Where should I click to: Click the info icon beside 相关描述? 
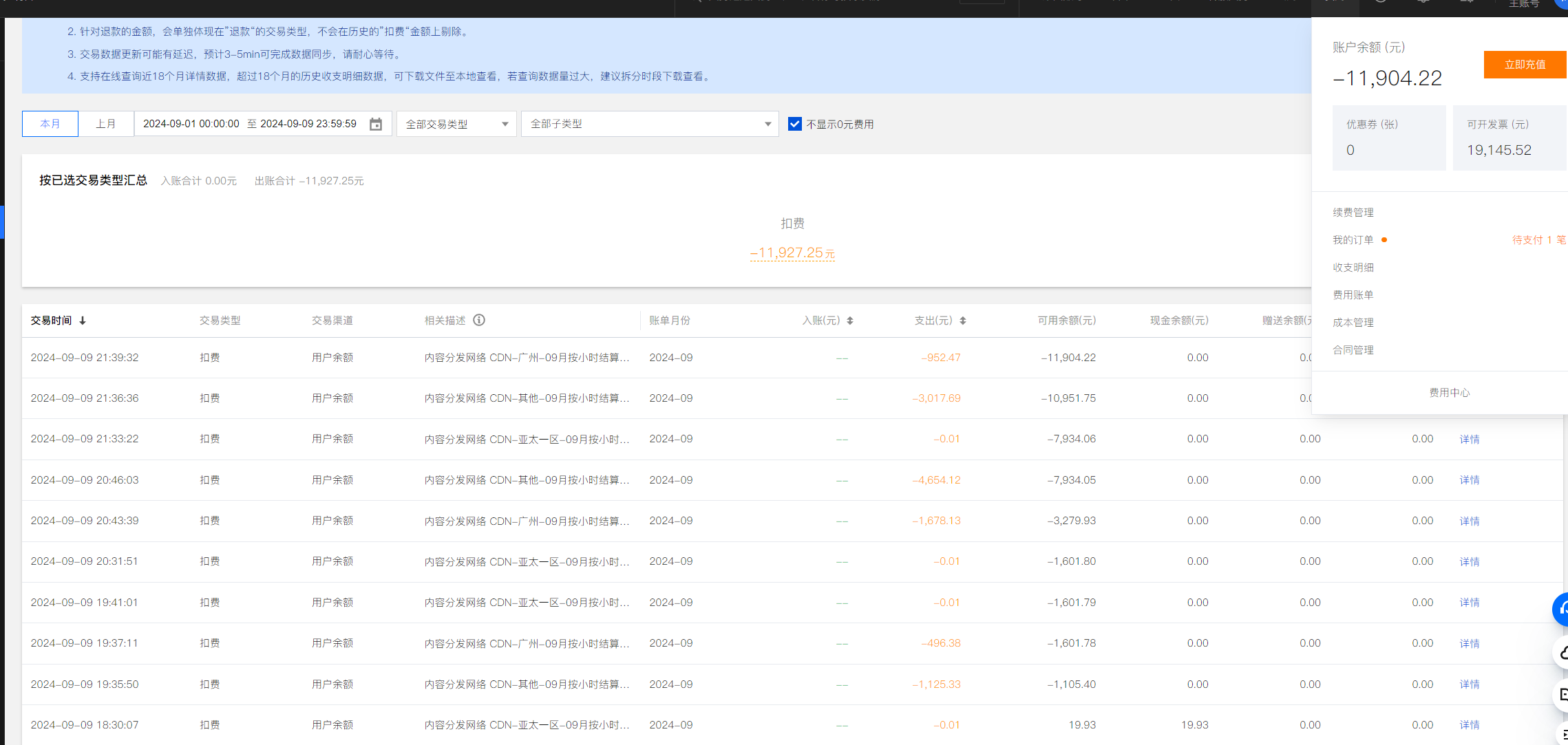pyautogui.click(x=479, y=320)
